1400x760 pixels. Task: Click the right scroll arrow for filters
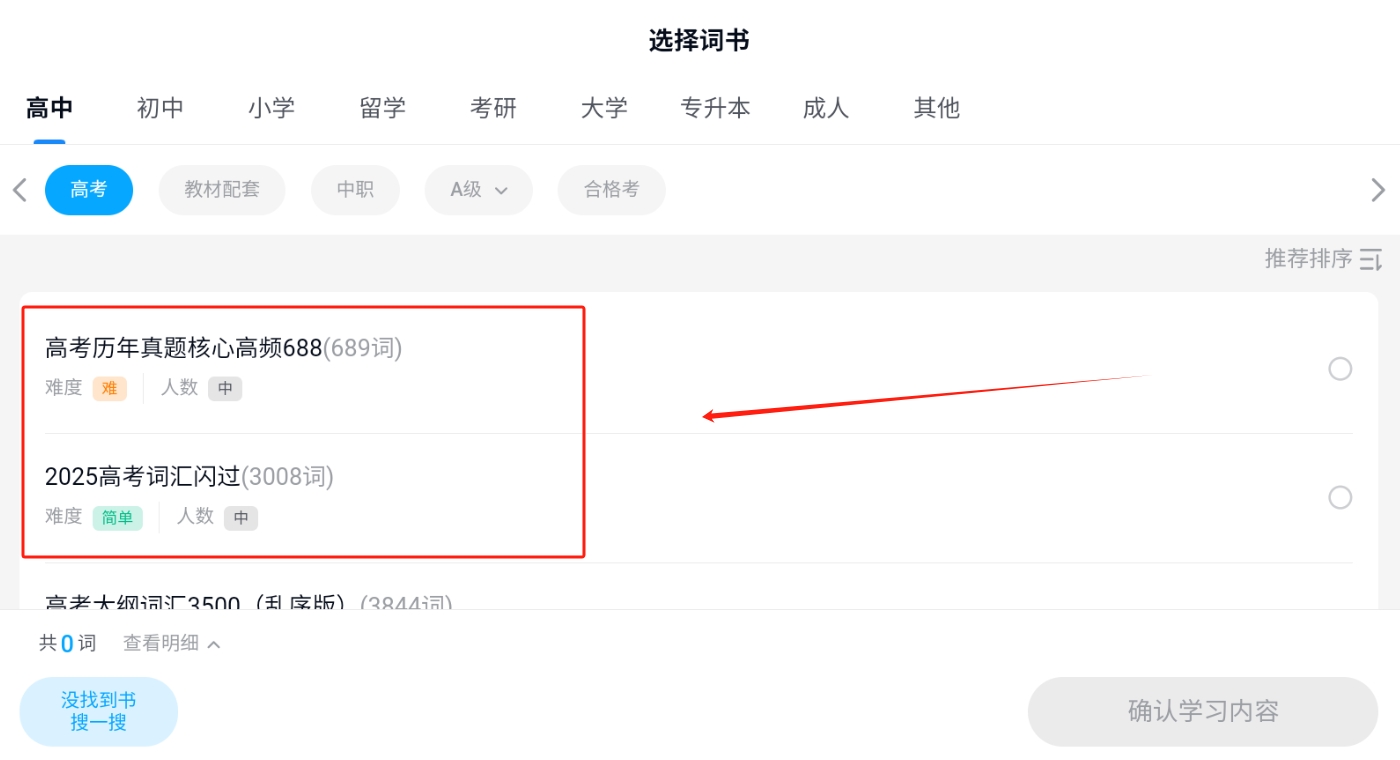coord(1378,190)
